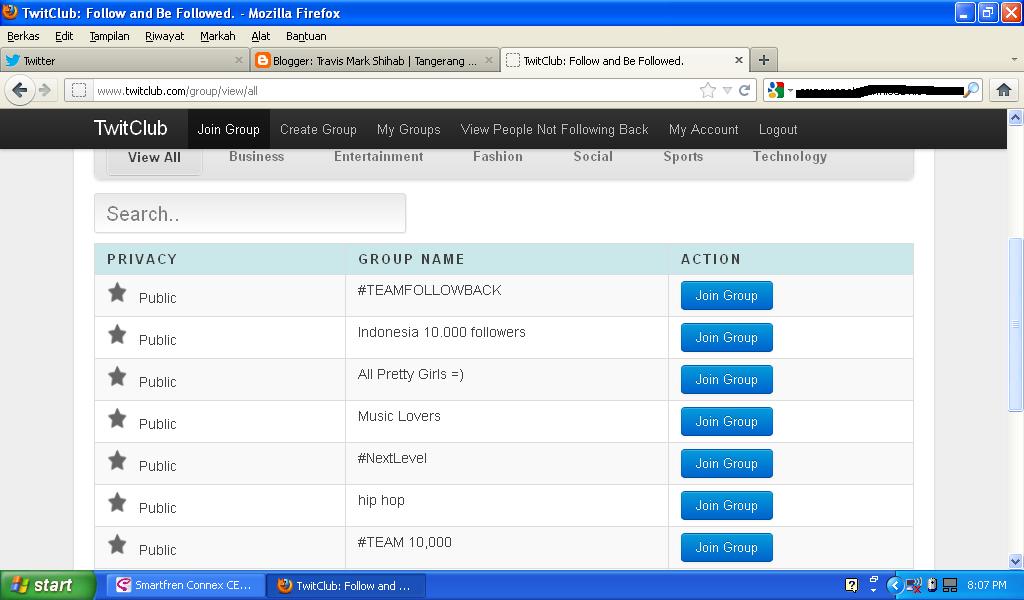Click the star icon in Music Lovers row

[118, 418]
